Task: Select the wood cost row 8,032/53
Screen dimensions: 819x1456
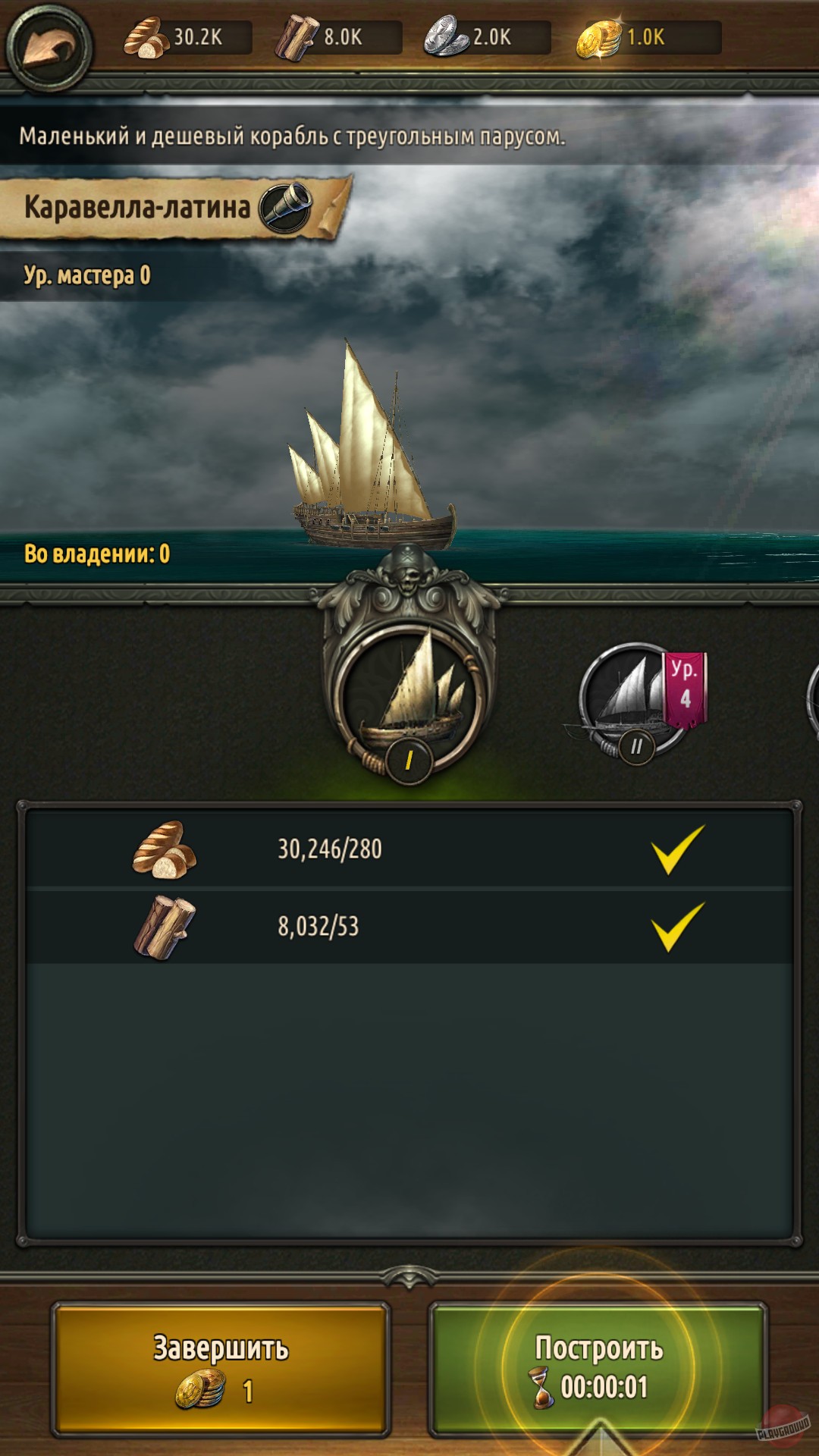Action: pyautogui.click(x=409, y=926)
